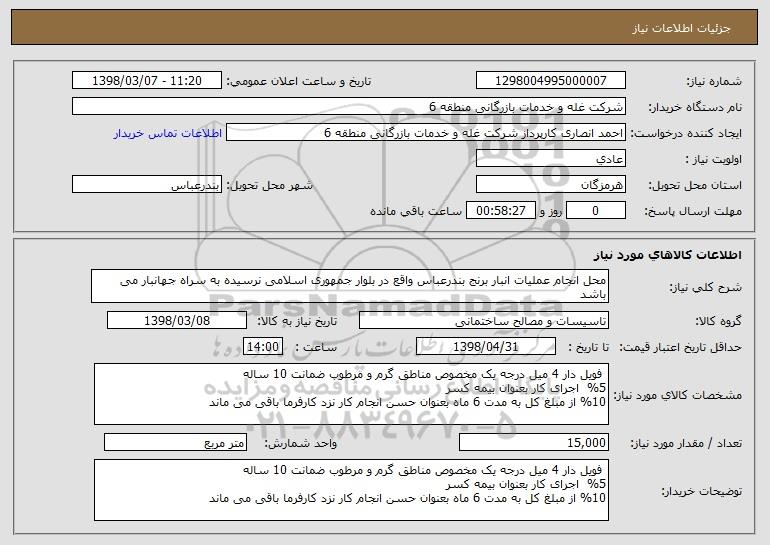Click the حداقل تاریخ اعتبار قیمت label

click(x=681, y=347)
